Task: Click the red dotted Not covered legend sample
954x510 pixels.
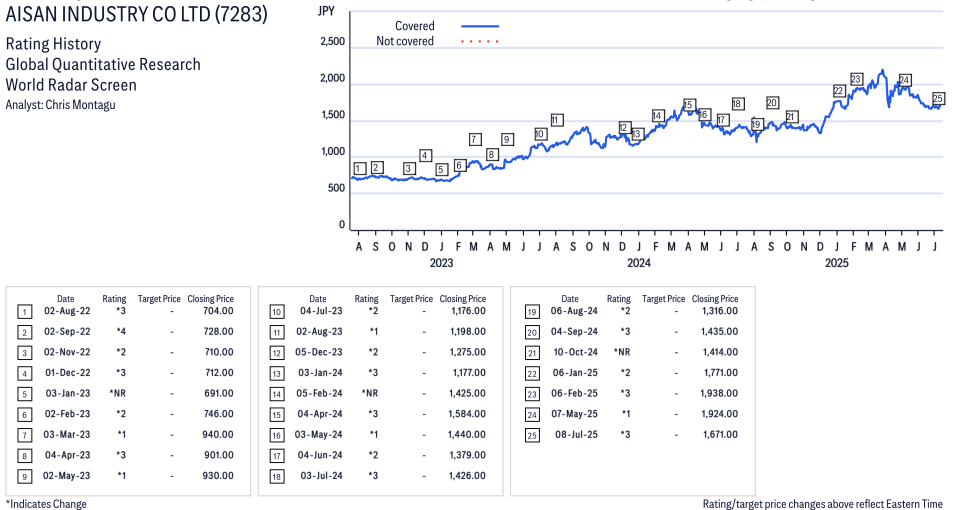Action: point(480,41)
